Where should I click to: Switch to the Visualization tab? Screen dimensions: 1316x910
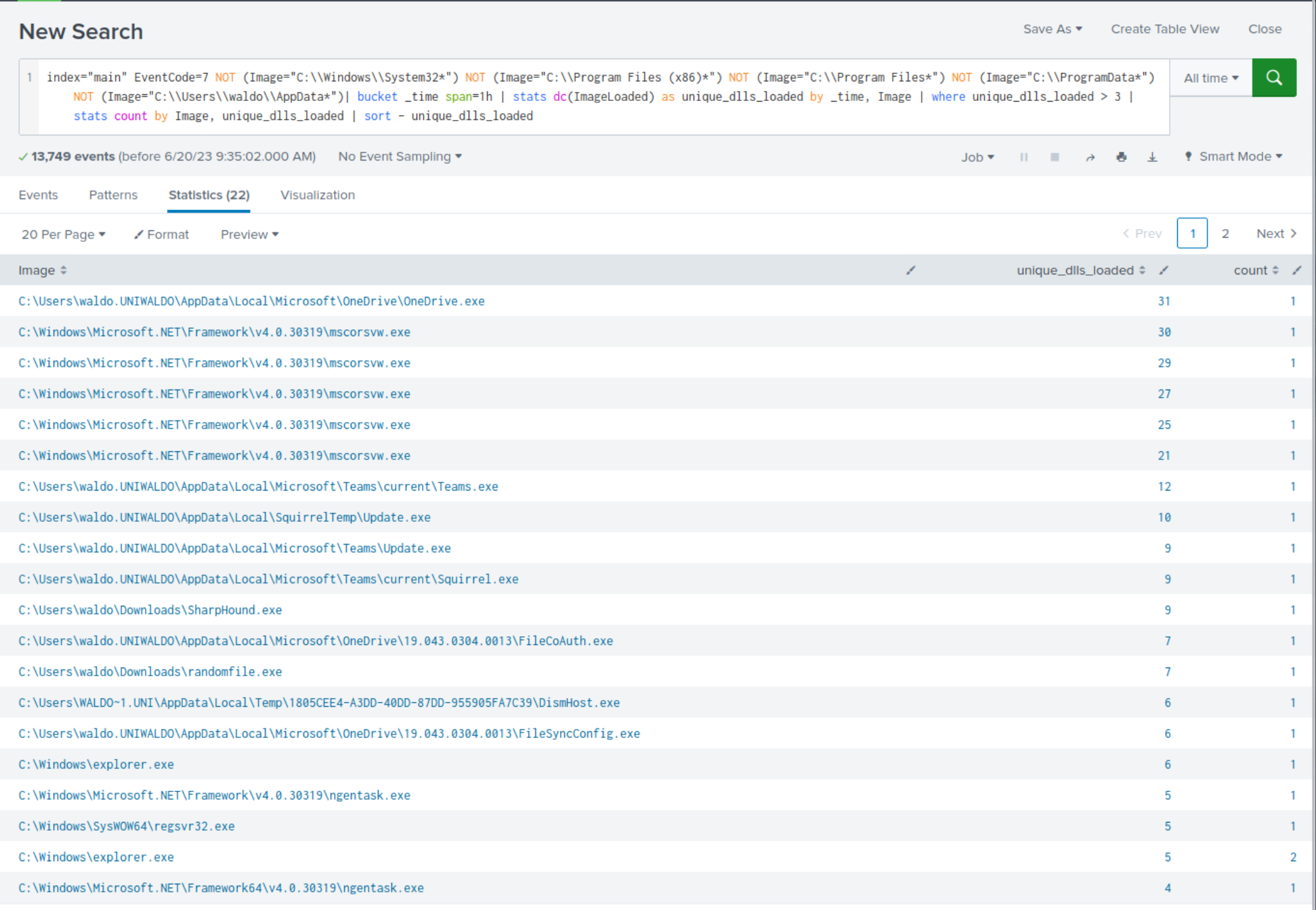317,195
